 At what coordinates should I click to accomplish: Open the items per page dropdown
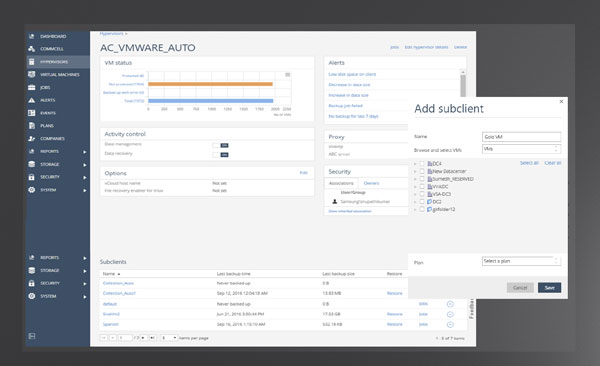[x=169, y=338]
